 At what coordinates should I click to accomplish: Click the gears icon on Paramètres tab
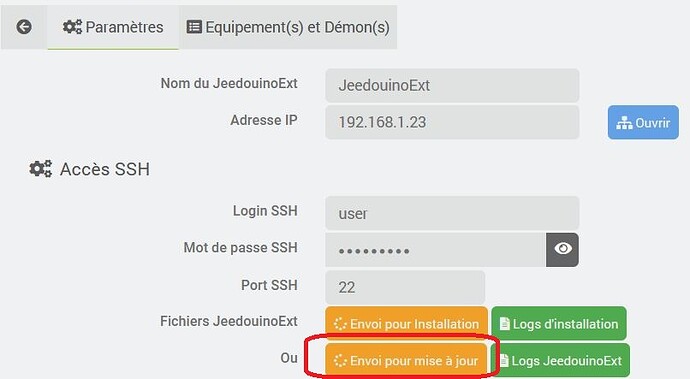click(72, 27)
